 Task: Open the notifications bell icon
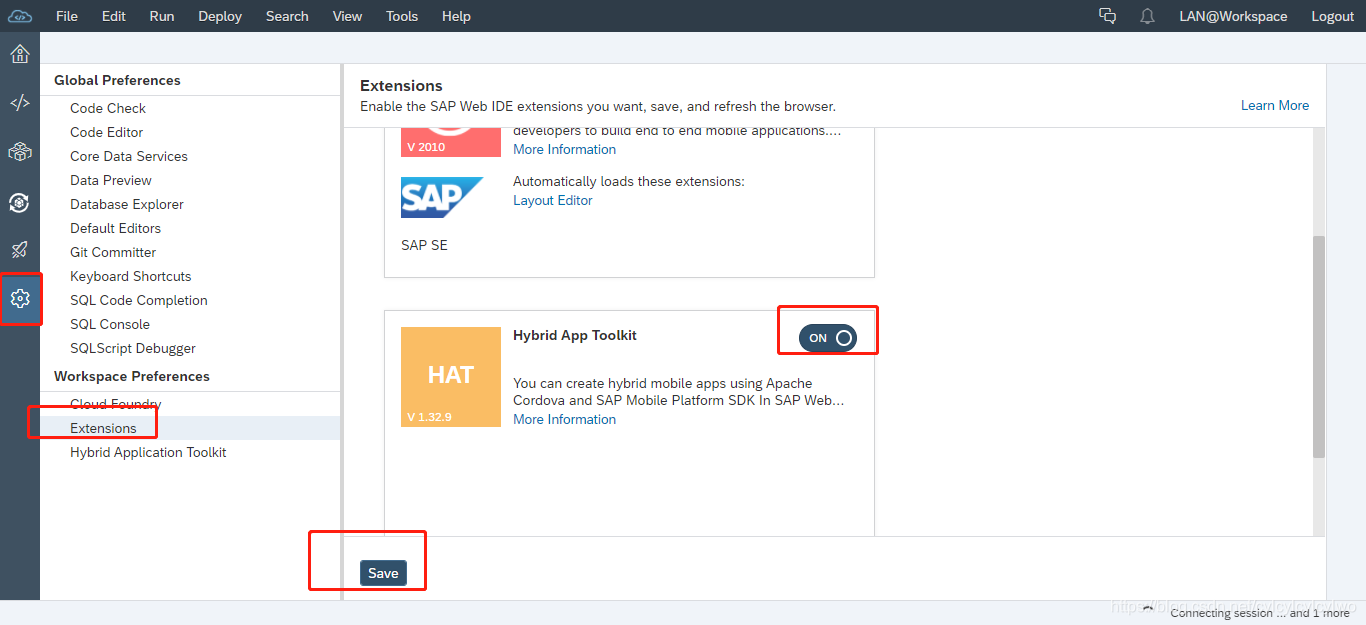tap(1147, 16)
